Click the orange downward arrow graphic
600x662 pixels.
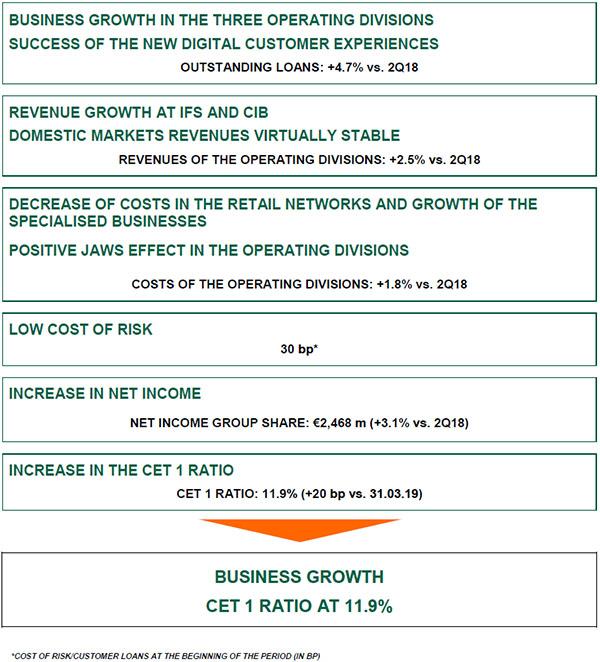(300, 530)
